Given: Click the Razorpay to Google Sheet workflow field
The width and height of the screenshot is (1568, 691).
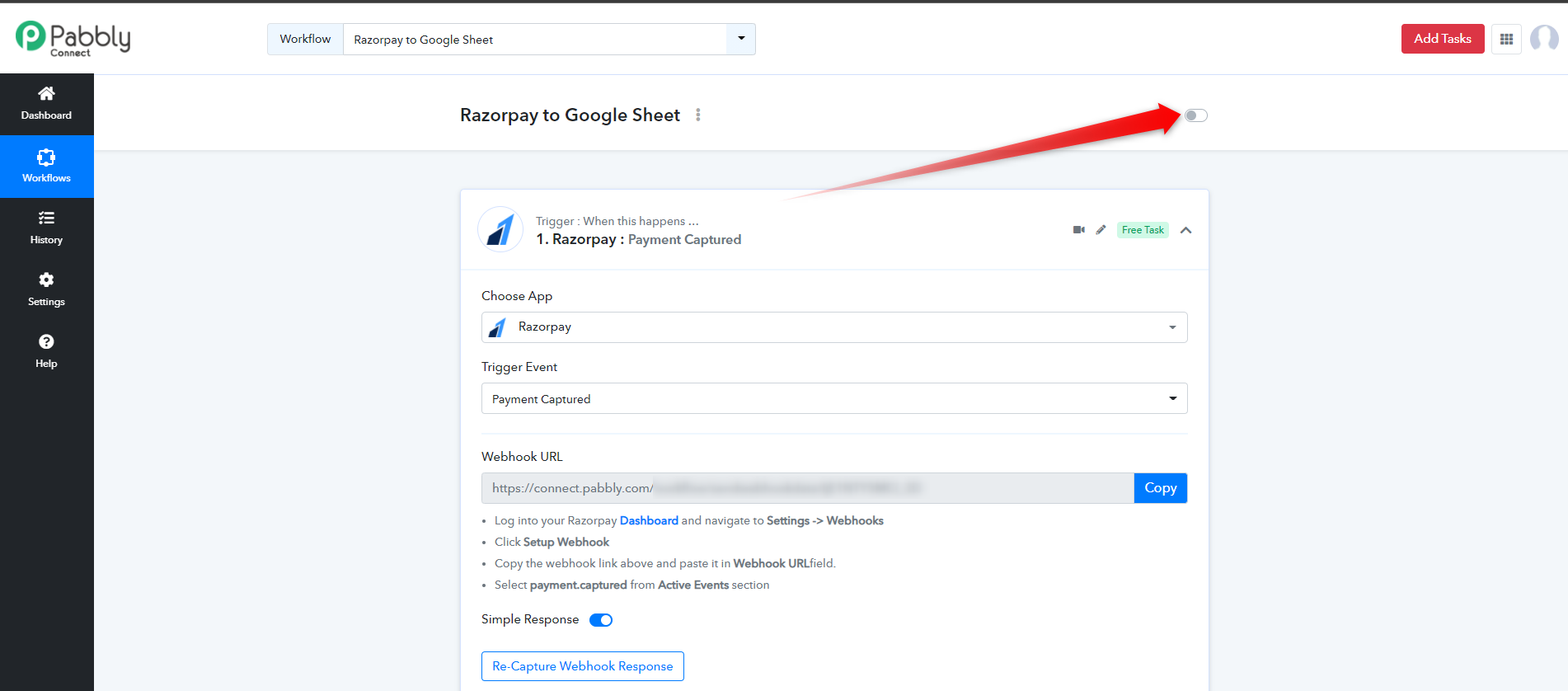Looking at the screenshot, I should [x=535, y=39].
